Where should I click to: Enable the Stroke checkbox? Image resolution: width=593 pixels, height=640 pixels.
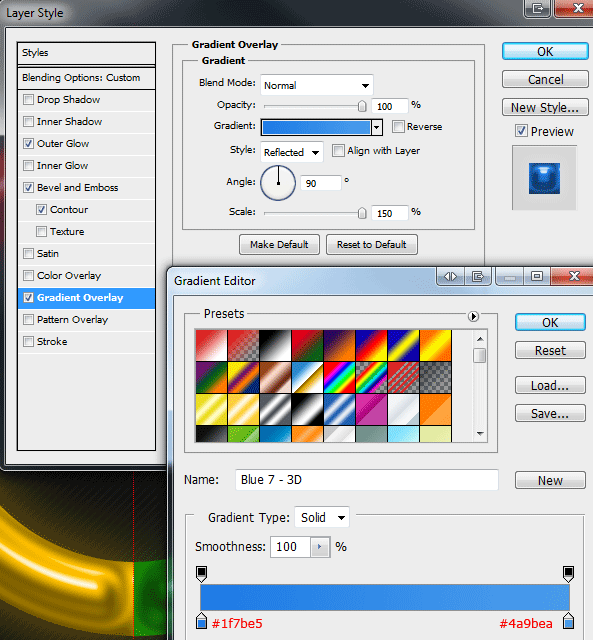(28, 342)
